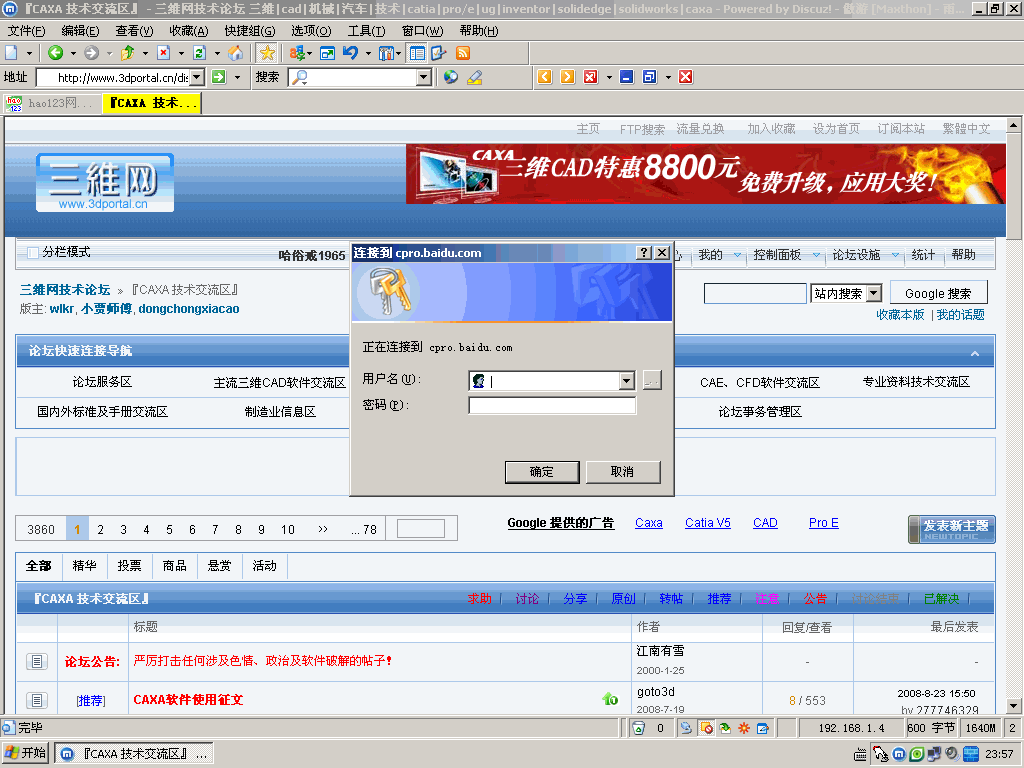The image size is (1024, 768).
Task: Click the green Back arrow button
Action: pyautogui.click(x=56, y=54)
